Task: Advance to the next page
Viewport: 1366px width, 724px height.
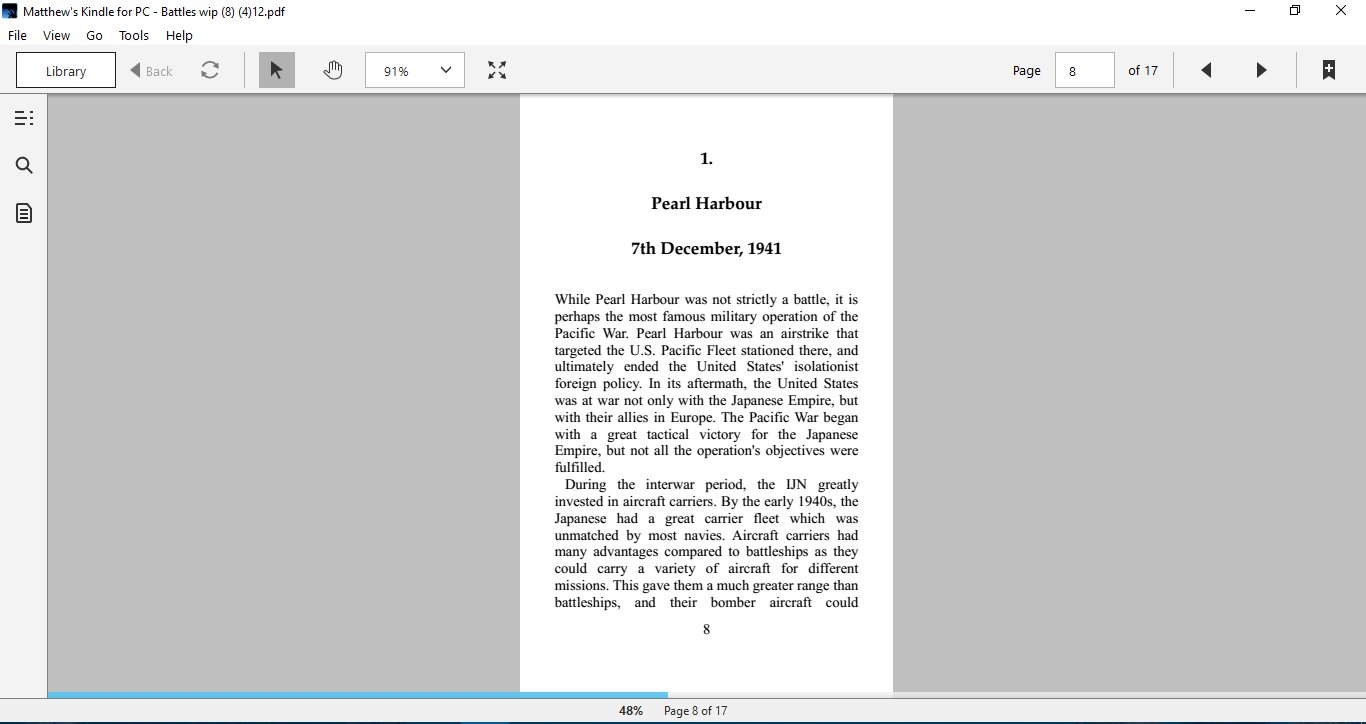Action: [x=1261, y=70]
